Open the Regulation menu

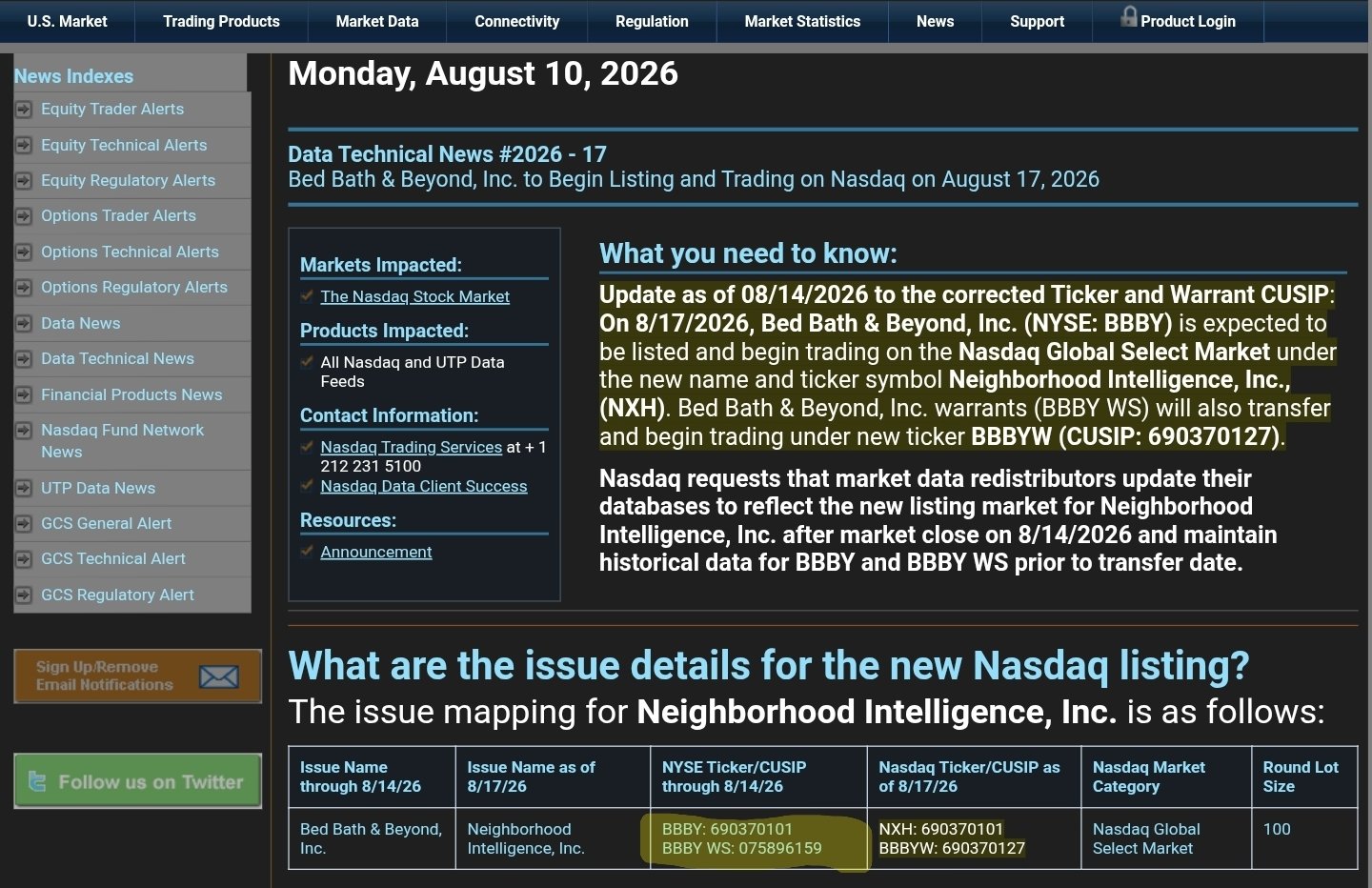pos(652,21)
